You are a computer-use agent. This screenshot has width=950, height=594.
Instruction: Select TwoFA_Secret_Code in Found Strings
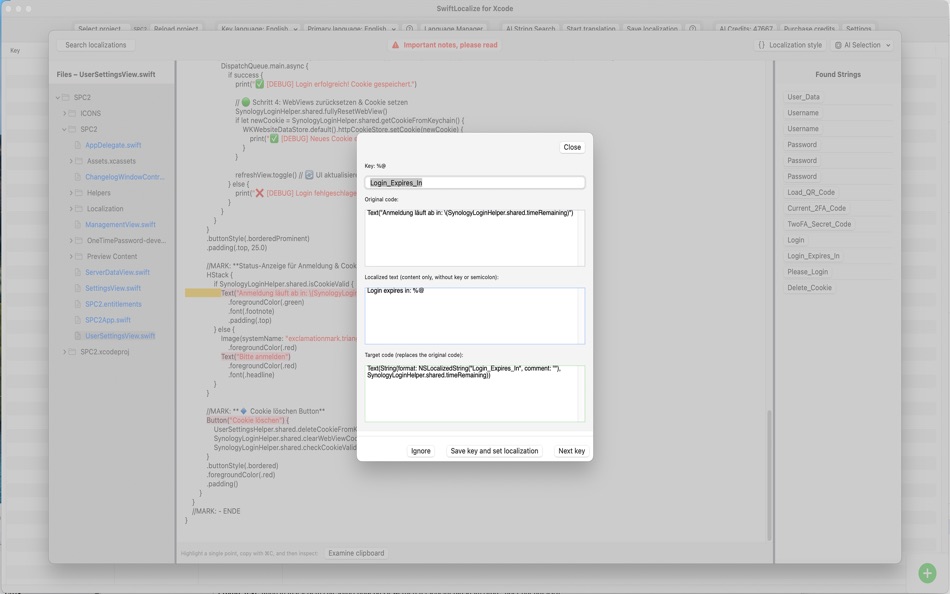[x=819, y=224]
